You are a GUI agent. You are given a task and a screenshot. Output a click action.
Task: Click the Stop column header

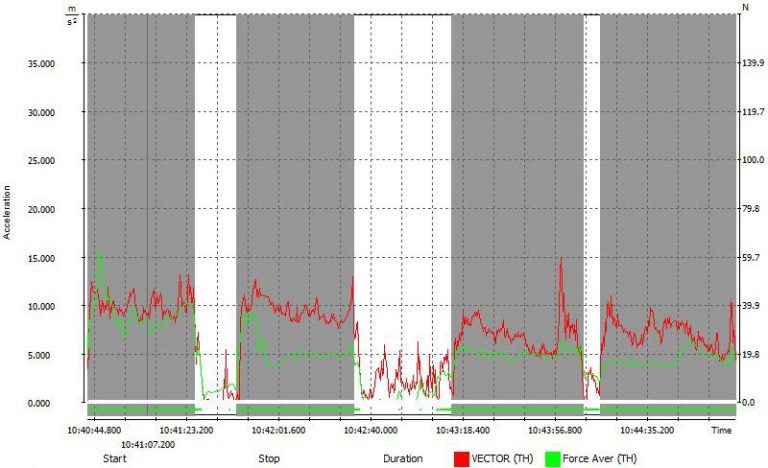coord(269,460)
